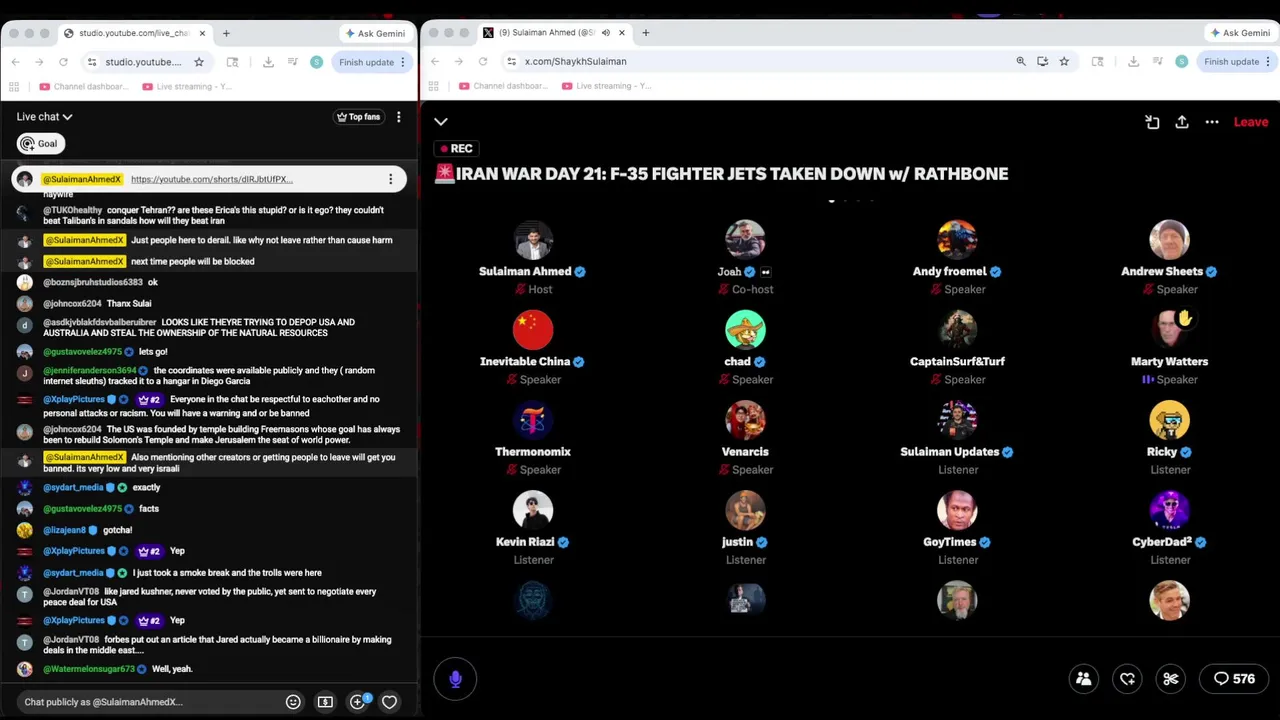Open Live streaming bookmark in Studio window
The height and width of the screenshot is (720, 1280).
tap(187, 86)
